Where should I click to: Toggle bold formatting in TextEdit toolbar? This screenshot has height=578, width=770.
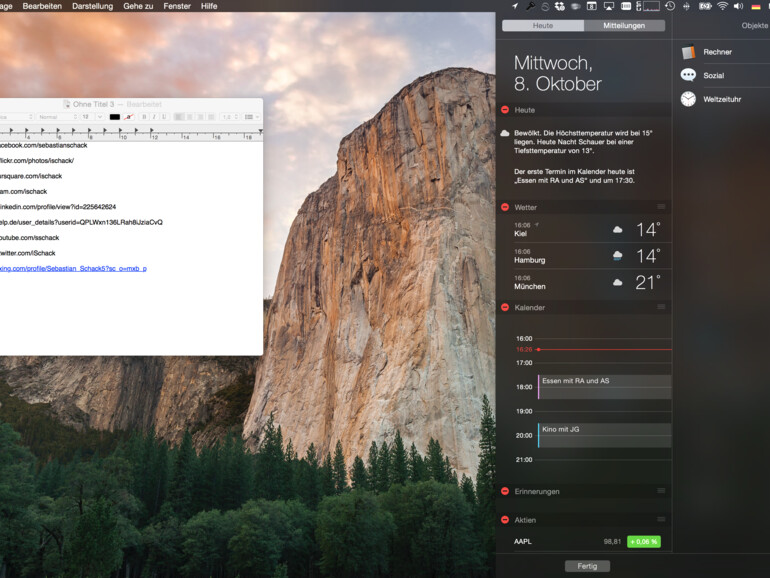[x=144, y=117]
